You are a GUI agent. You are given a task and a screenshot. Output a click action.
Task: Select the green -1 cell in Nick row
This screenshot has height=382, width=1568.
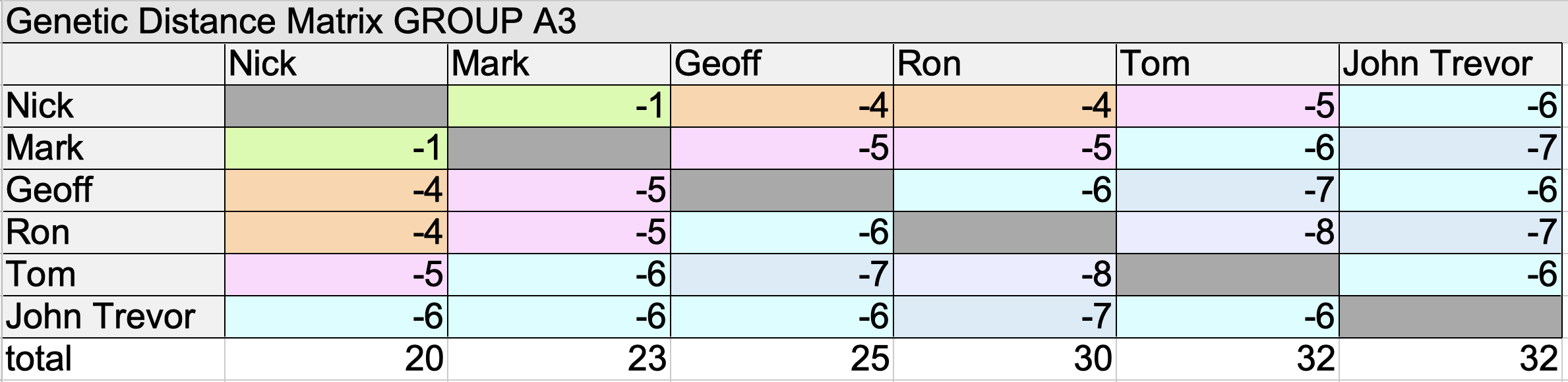559,106
